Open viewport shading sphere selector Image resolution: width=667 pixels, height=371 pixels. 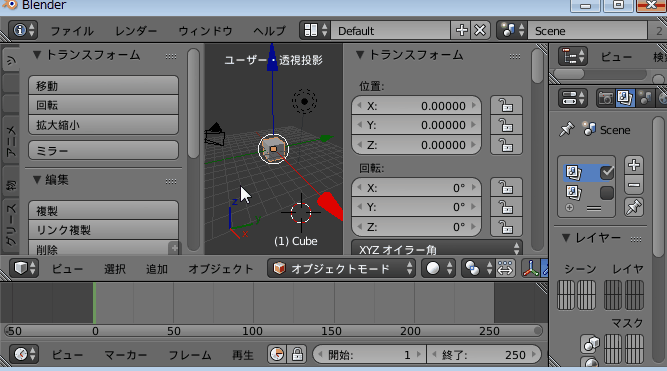pyautogui.click(x=438, y=268)
